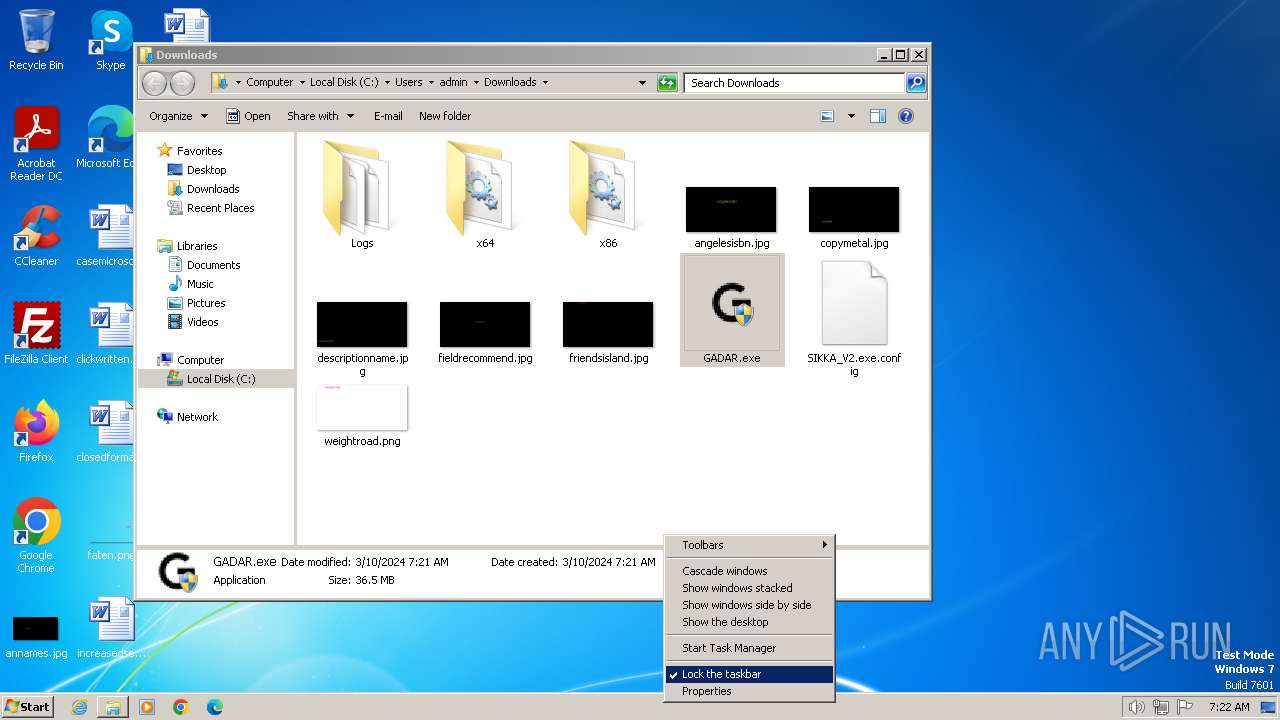This screenshot has width=1280, height=720.
Task: Open Google Chrome desktop shortcut
Action: [x=36, y=536]
